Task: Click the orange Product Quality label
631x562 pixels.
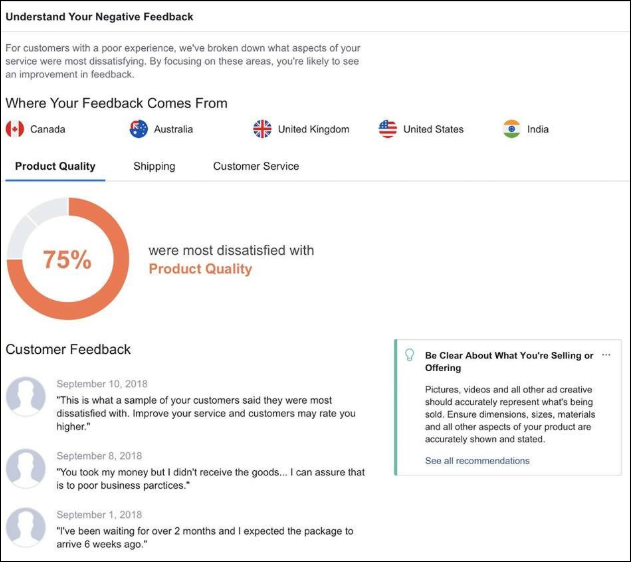Action: click(200, 269)
